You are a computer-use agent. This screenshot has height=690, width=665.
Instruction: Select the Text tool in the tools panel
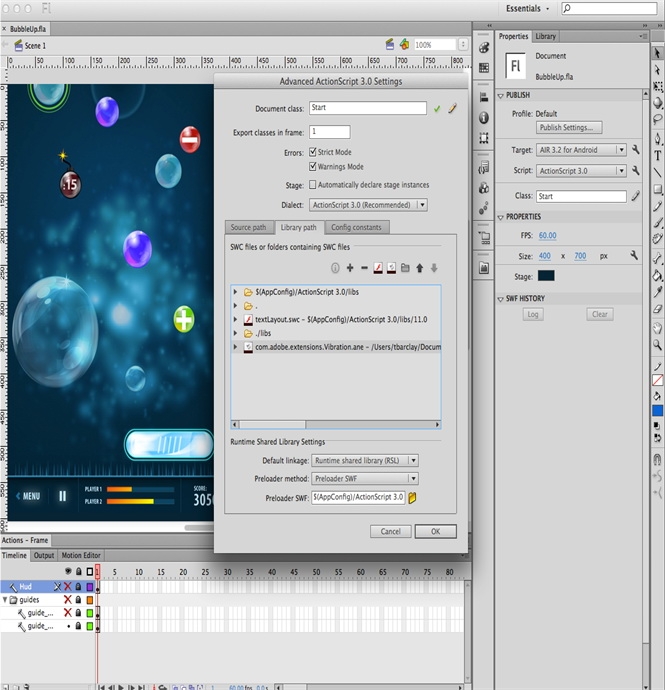coord(657,155)
